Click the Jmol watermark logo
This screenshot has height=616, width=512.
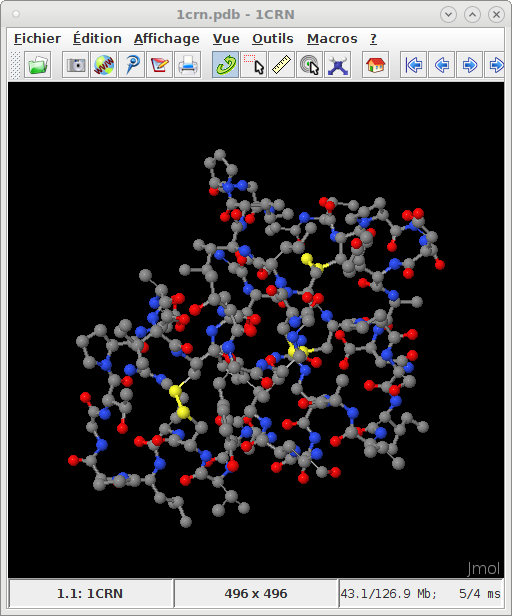point(483,568)
